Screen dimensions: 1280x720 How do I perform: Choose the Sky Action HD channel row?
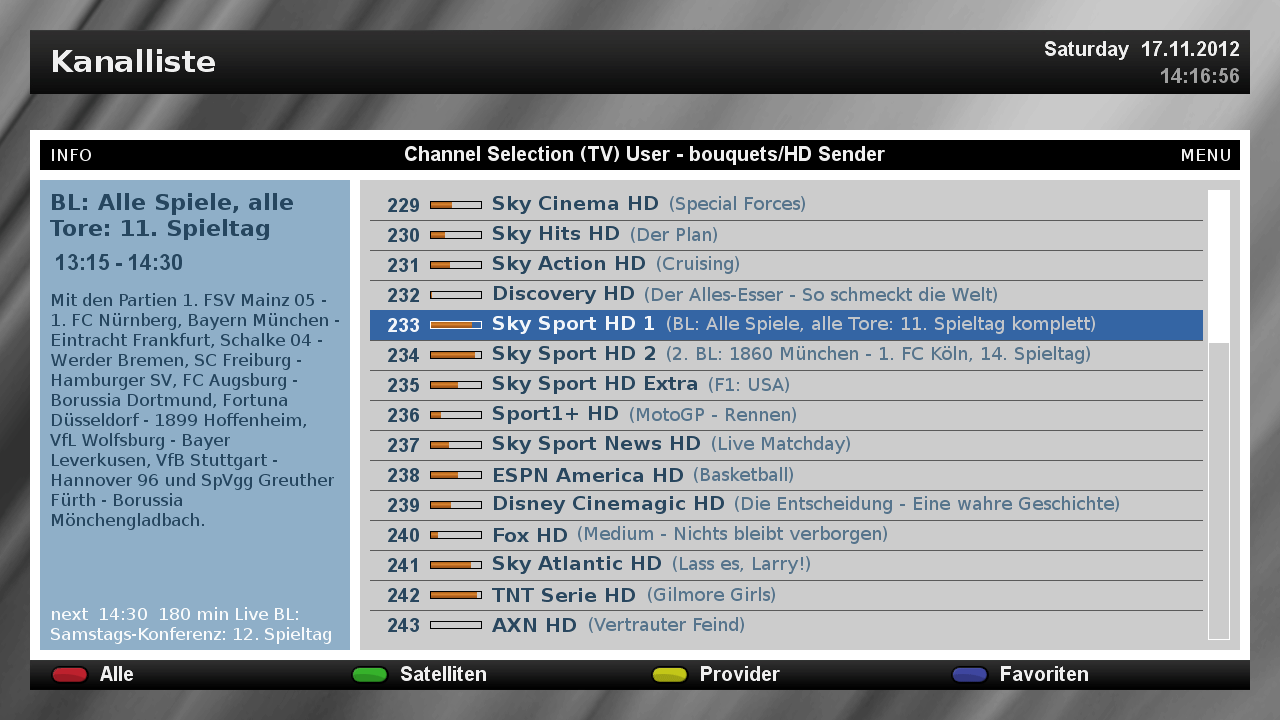[568, 264]
